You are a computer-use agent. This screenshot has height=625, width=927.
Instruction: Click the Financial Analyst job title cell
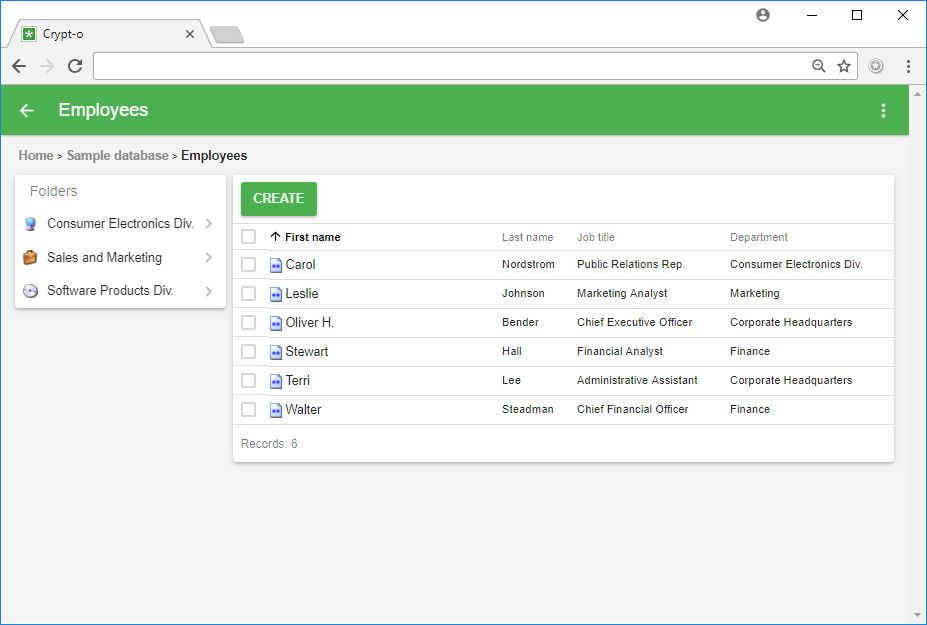(x=620, y=351)
